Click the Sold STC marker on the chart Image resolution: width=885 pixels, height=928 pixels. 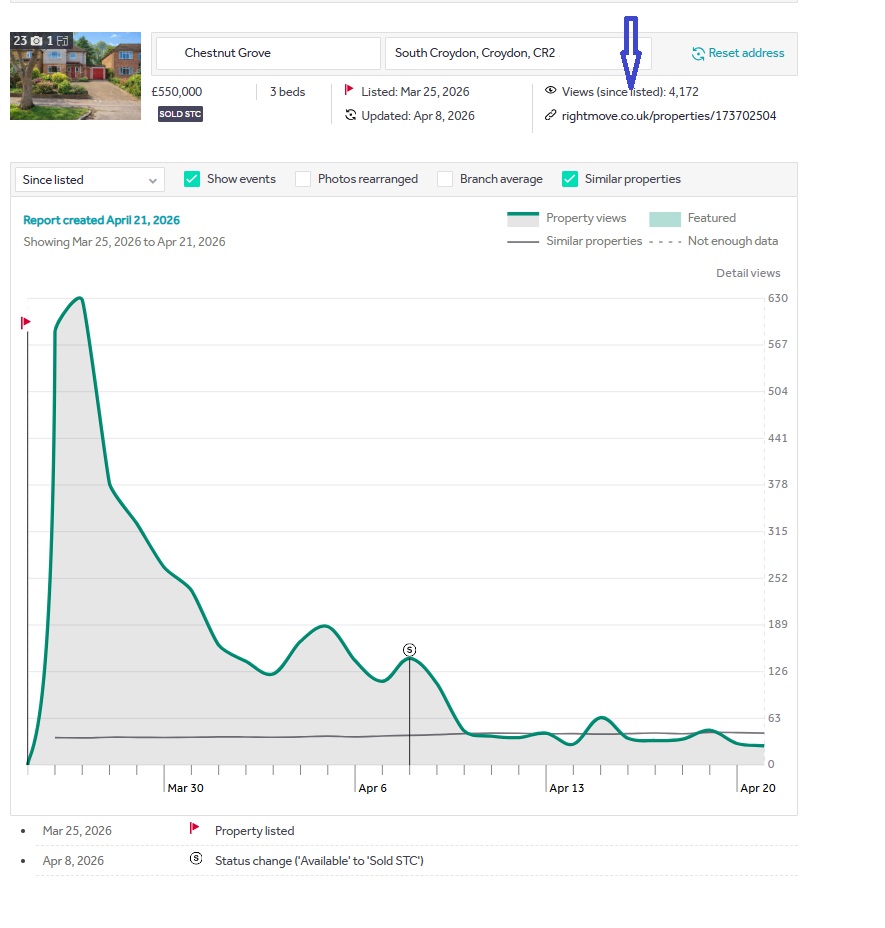(x=409, y=650)
